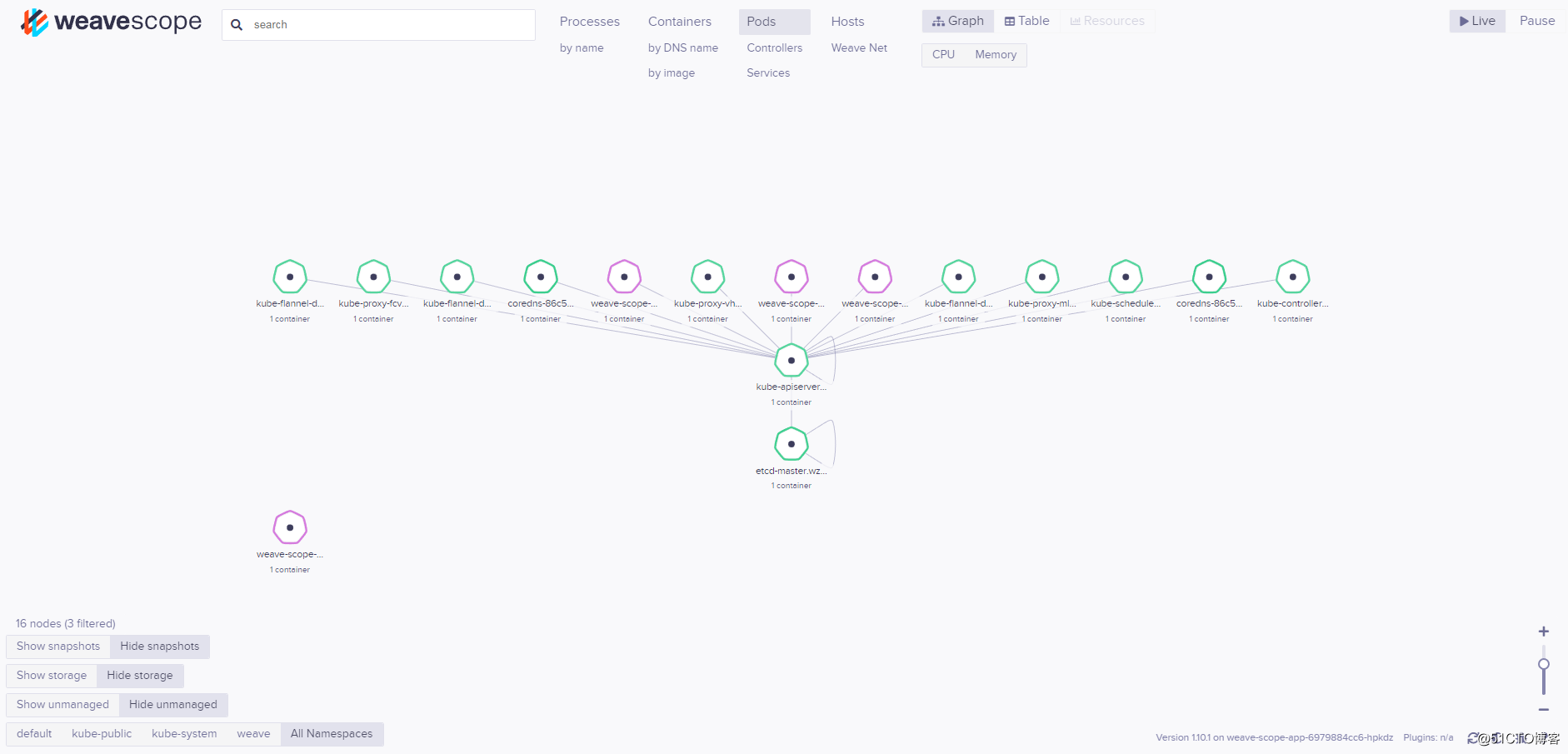Filter by default namespace

[34, 734]
